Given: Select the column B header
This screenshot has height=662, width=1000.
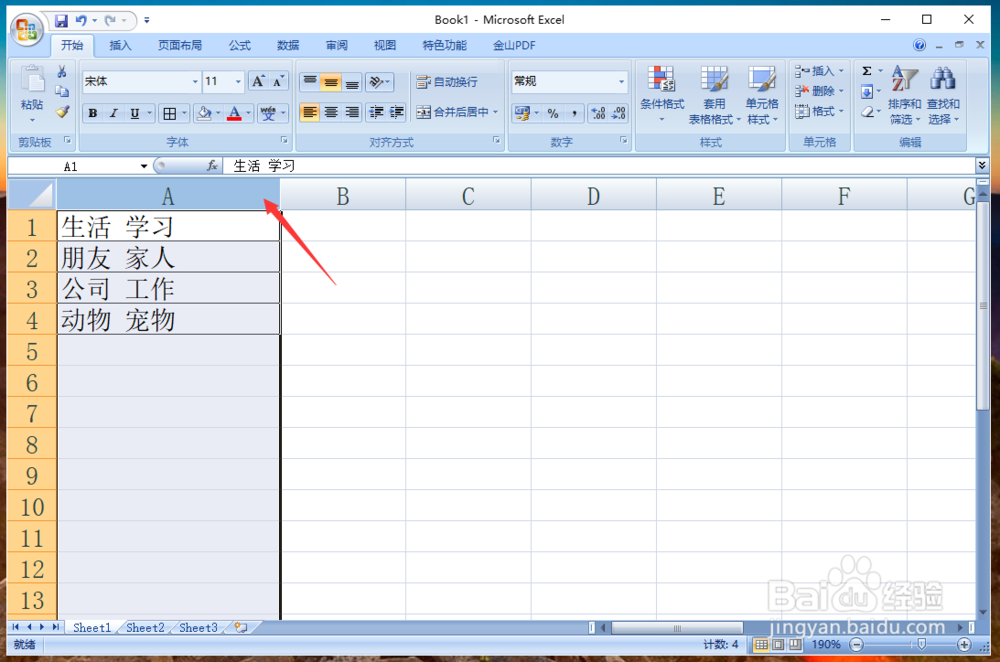Looking at the screenshot, I should 342,196.
